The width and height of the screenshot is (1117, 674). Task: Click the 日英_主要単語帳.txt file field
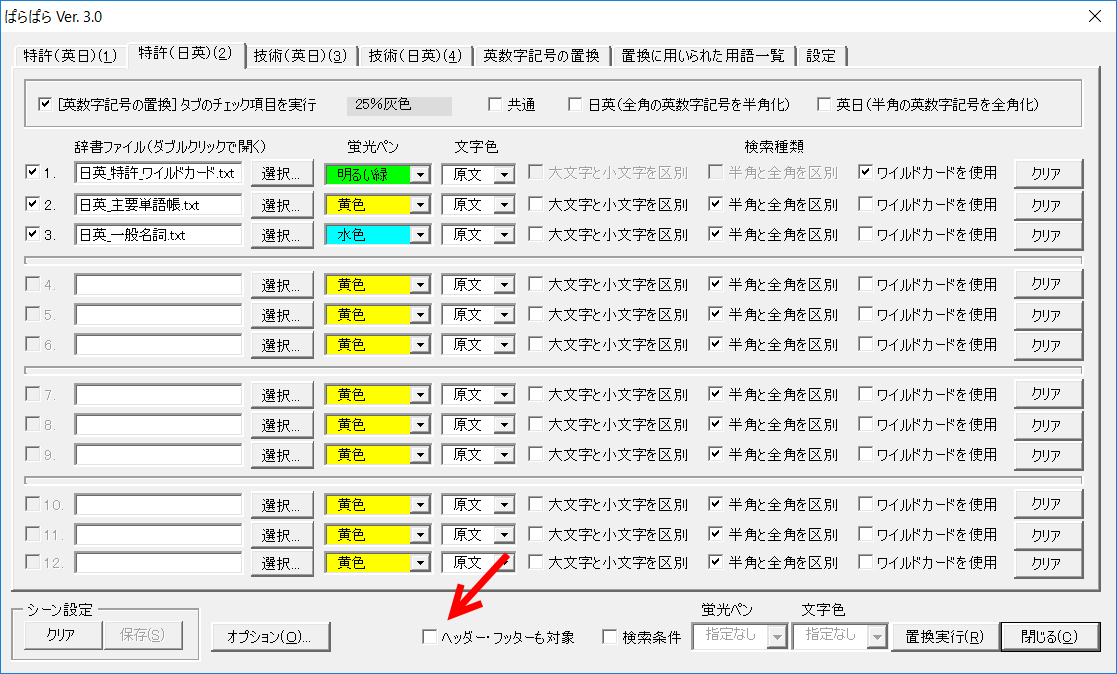click(x=158, y=204)
